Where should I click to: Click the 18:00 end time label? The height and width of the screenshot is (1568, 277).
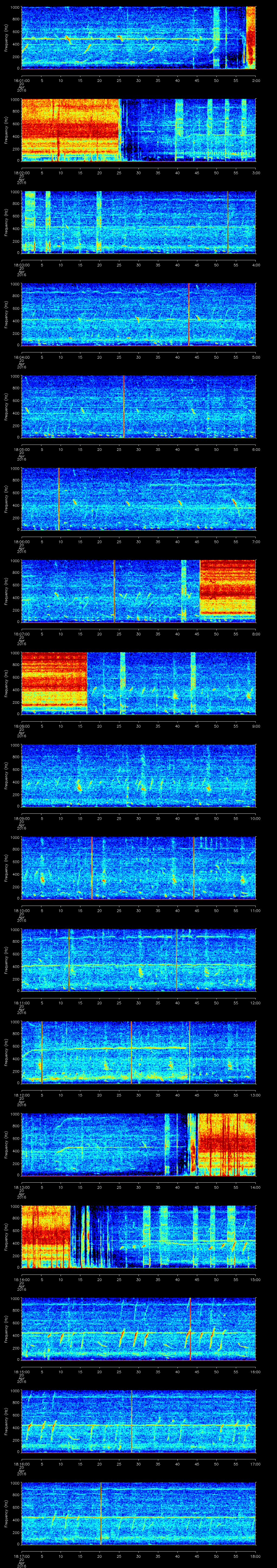pos(256,1556)
